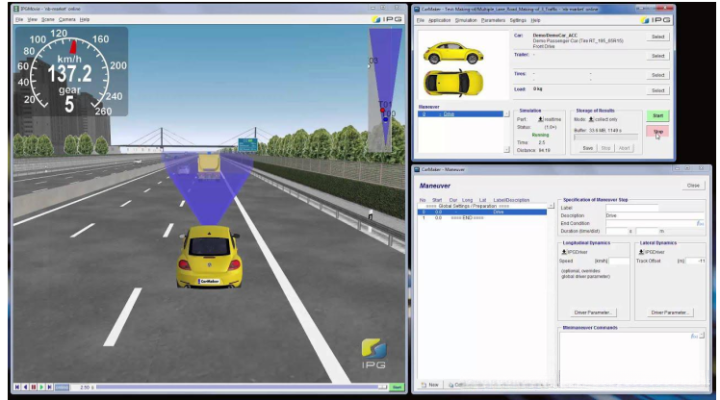Open the Settings menu in CarMaker
Viewport: 720px width, 400px height.
[518, 20]
